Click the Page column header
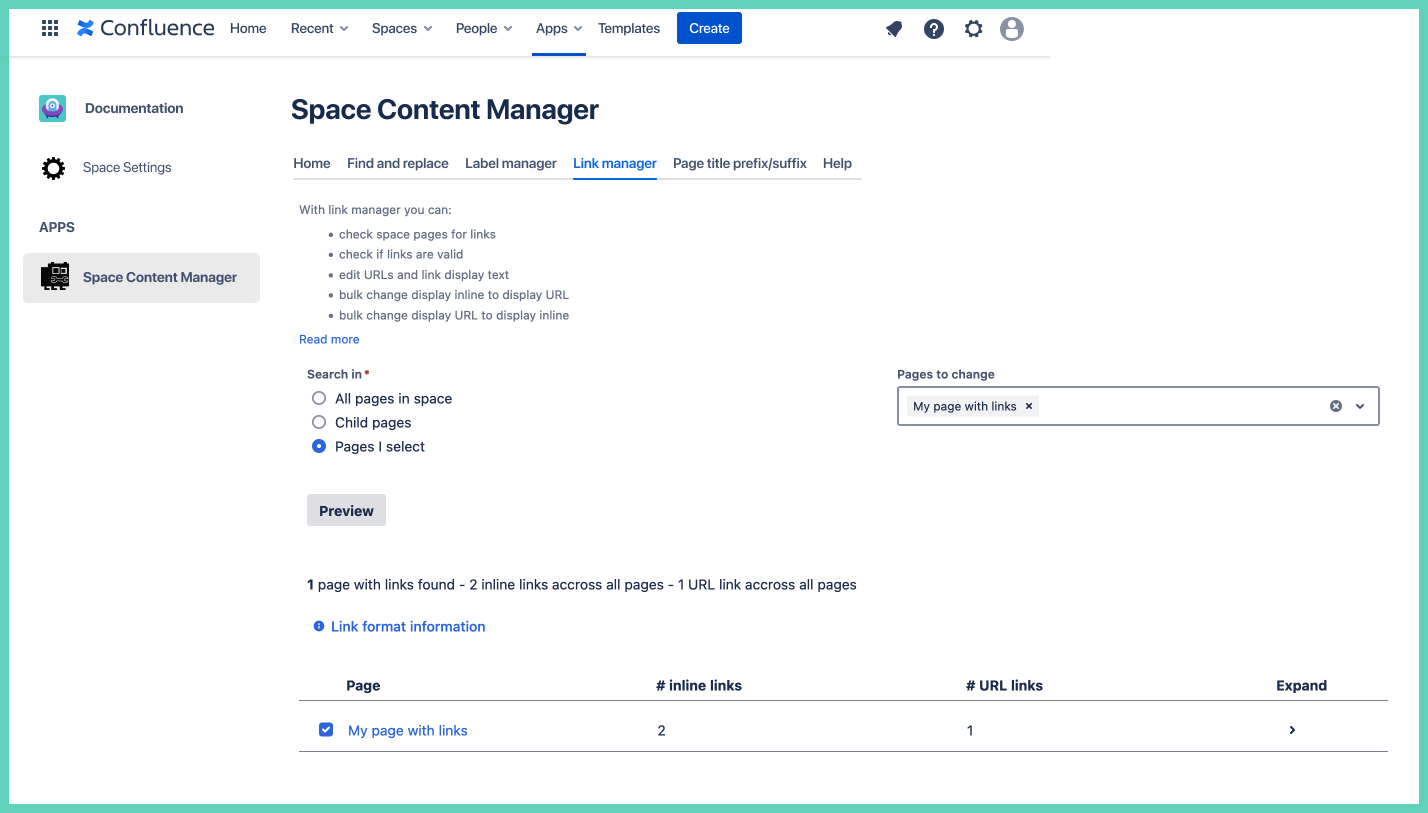The width and height of the screenshot is (1428, 813). click(363, 685)
